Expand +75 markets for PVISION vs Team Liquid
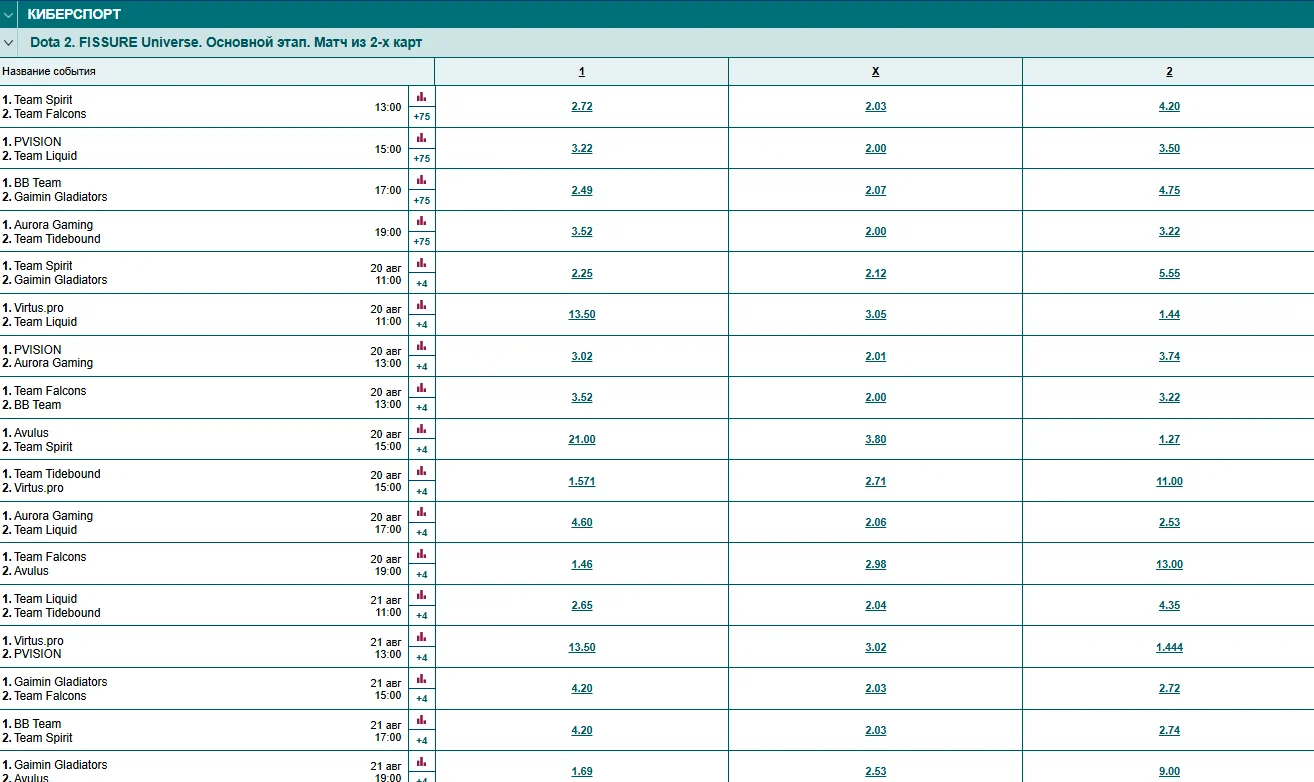This screenshot has width=1314, height=782. coord(421,158)
